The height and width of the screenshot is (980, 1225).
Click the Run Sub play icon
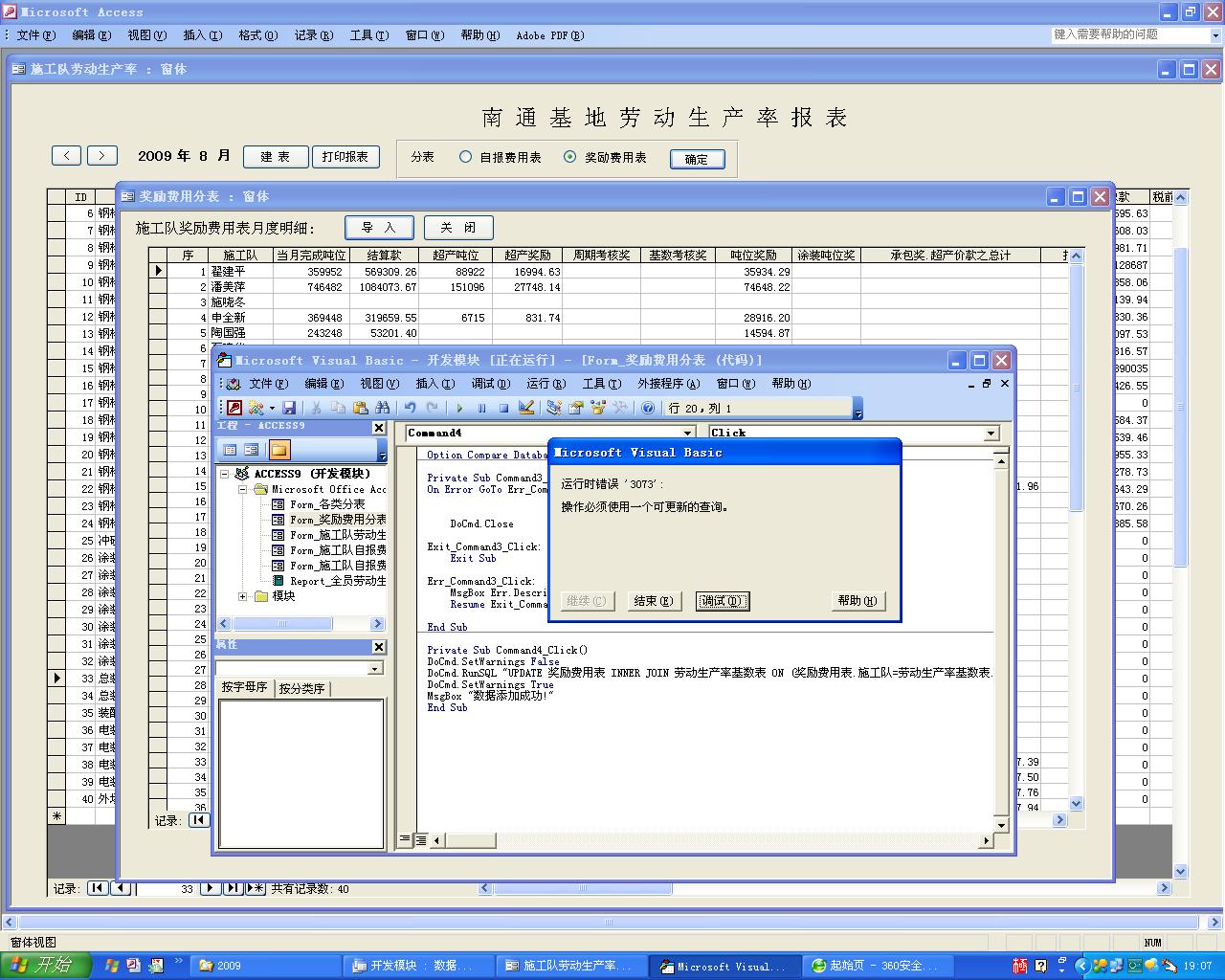[x=459, y=408]
